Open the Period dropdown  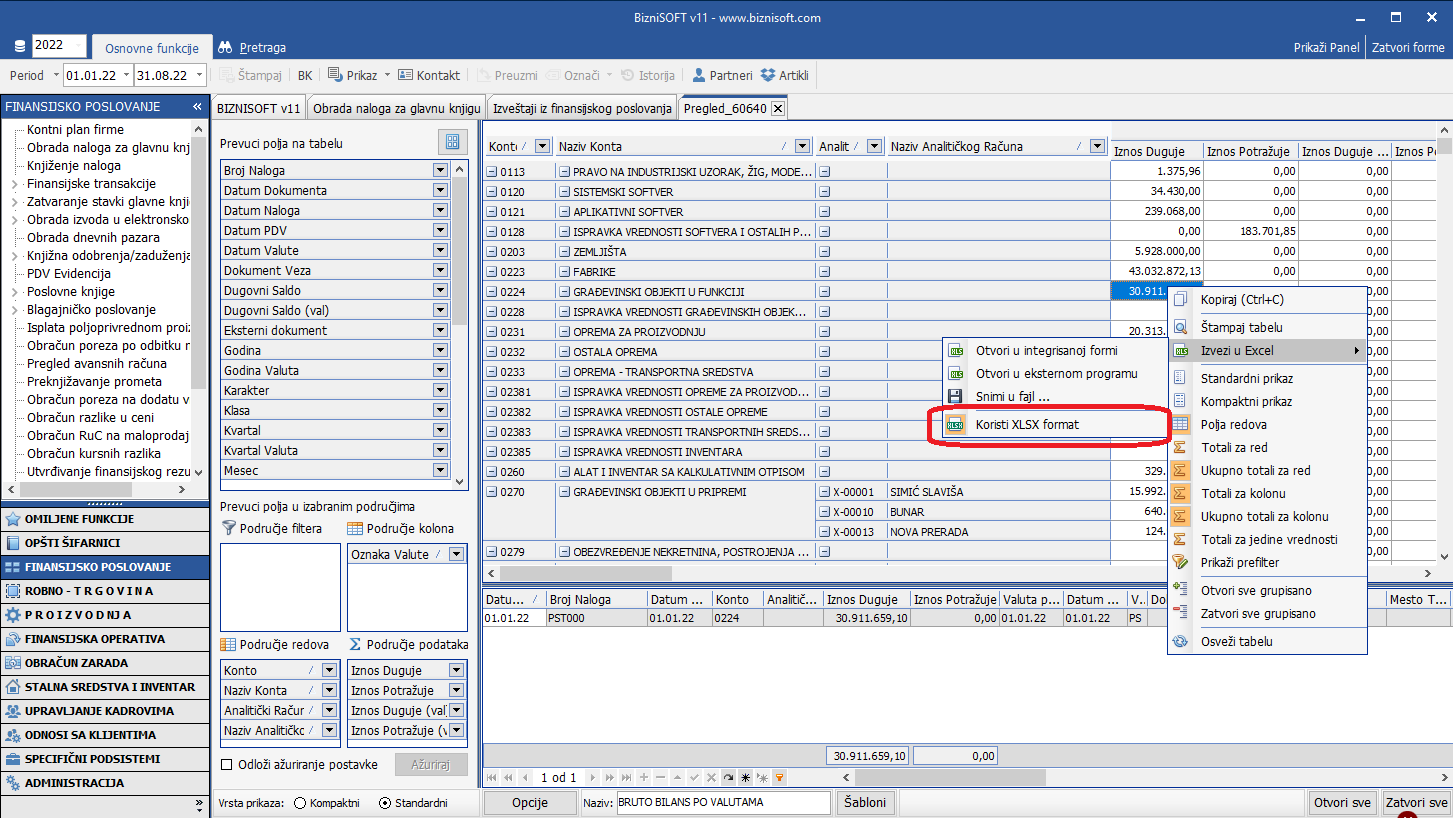pyautogui.click(x=54, y=75)
